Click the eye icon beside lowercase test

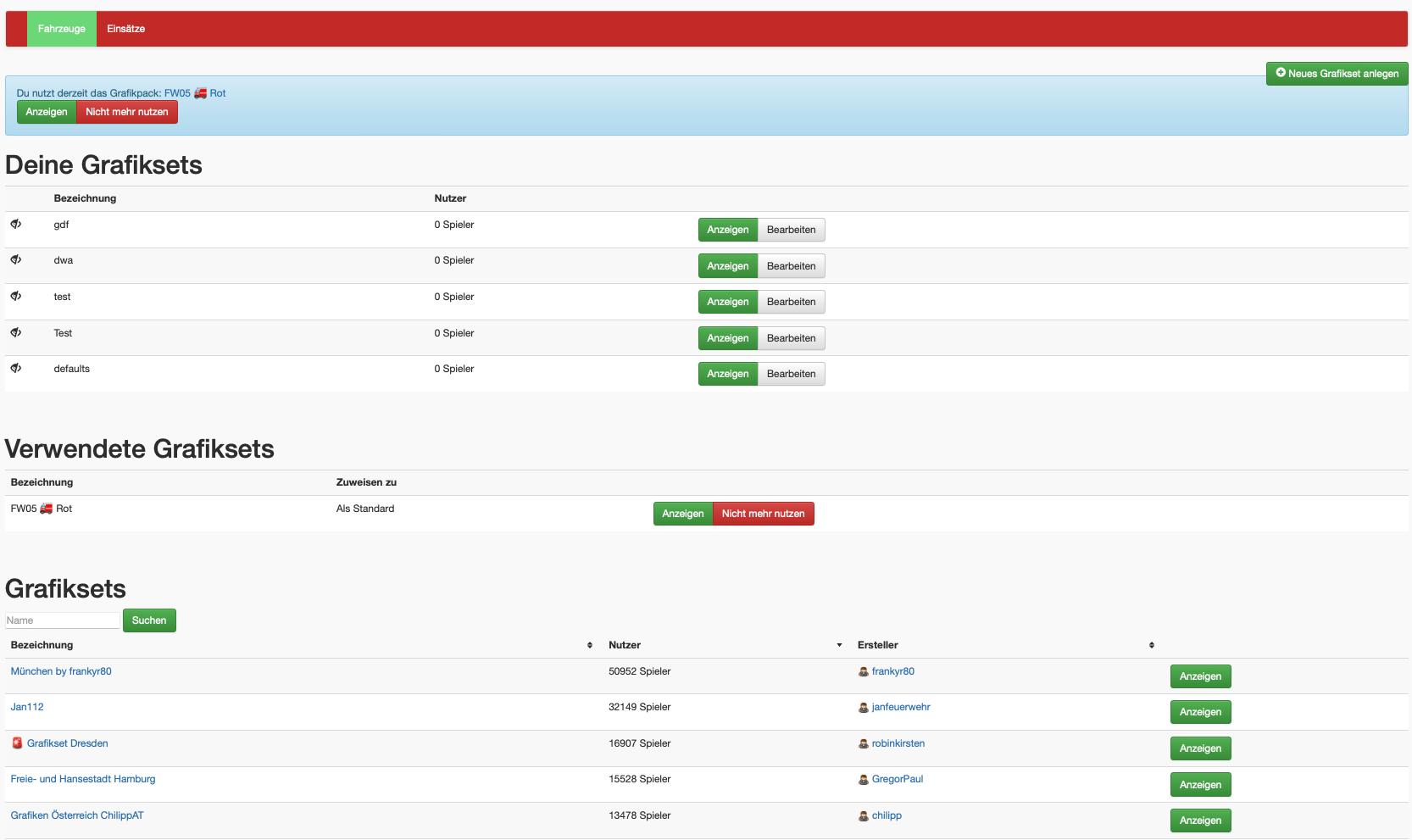point(16,297)
